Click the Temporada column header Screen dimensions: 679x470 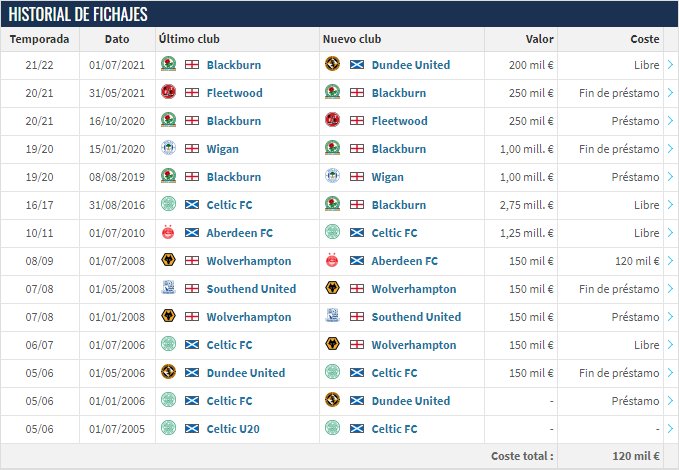(x=40, y=39)
